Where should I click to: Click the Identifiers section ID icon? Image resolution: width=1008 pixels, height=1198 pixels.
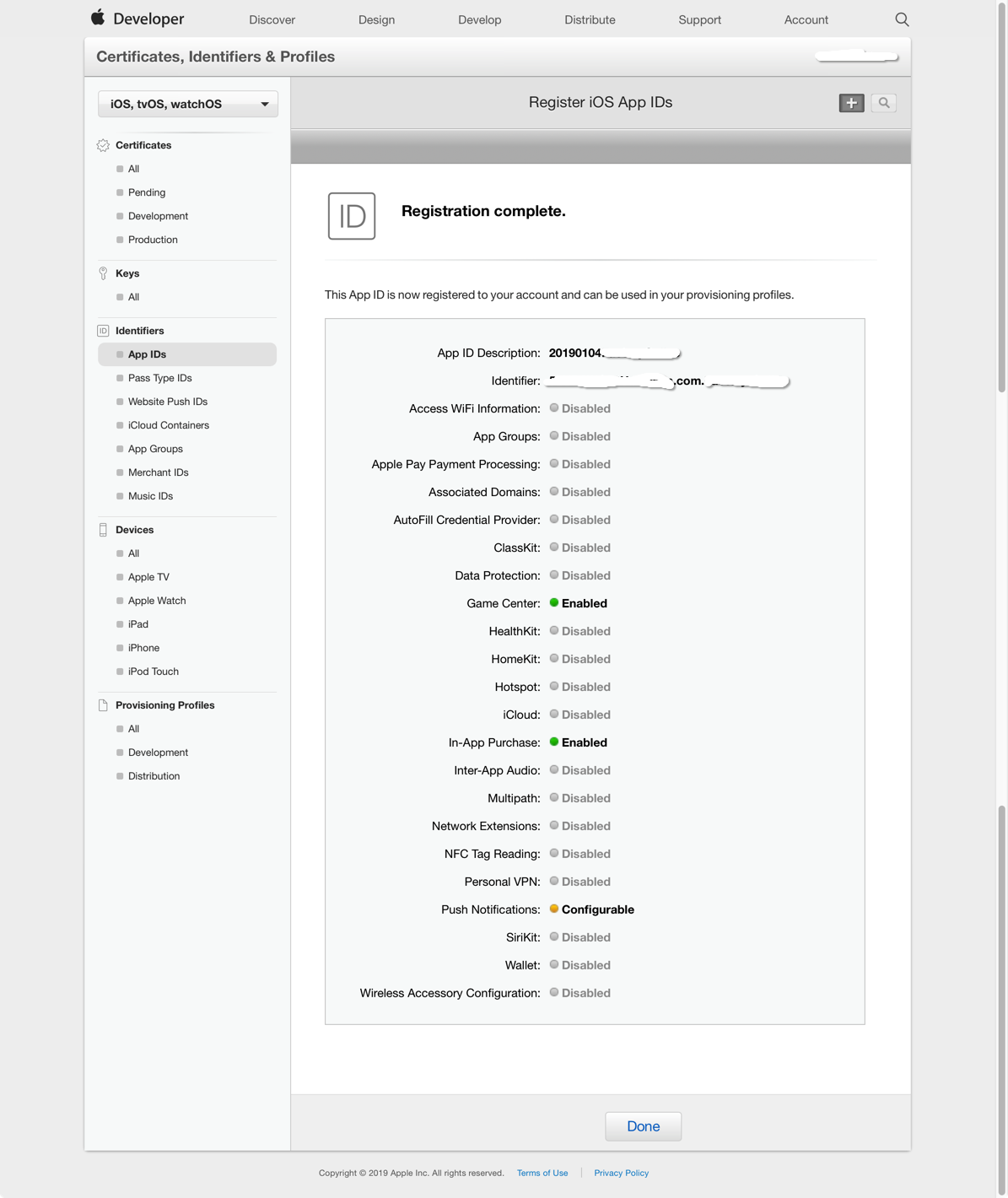click(103, 331)
